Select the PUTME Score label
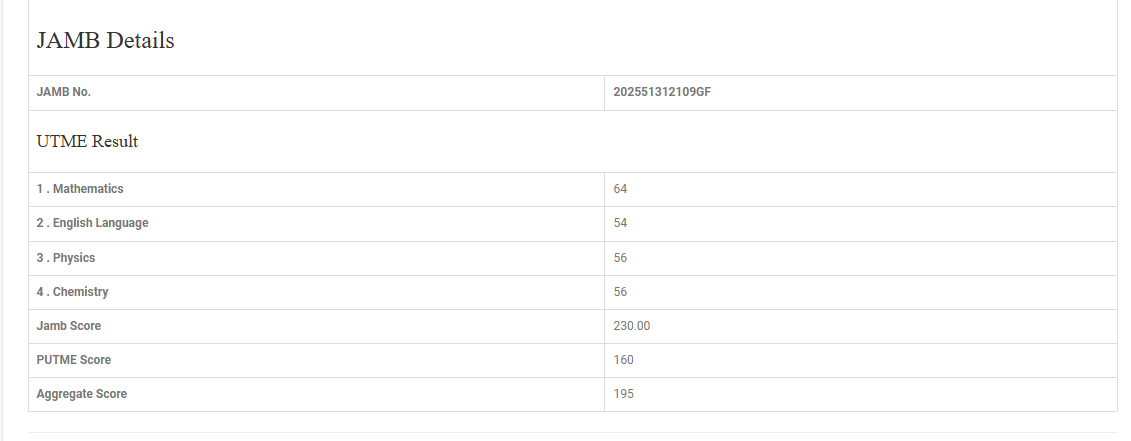 pos(74,360)
